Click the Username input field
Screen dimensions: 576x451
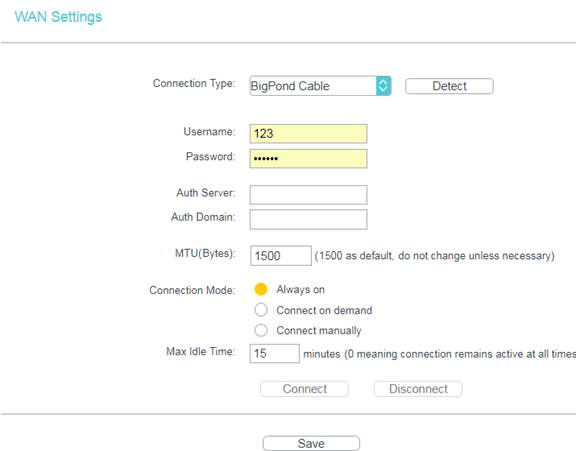pyautogui.click(x=308, y=134)
